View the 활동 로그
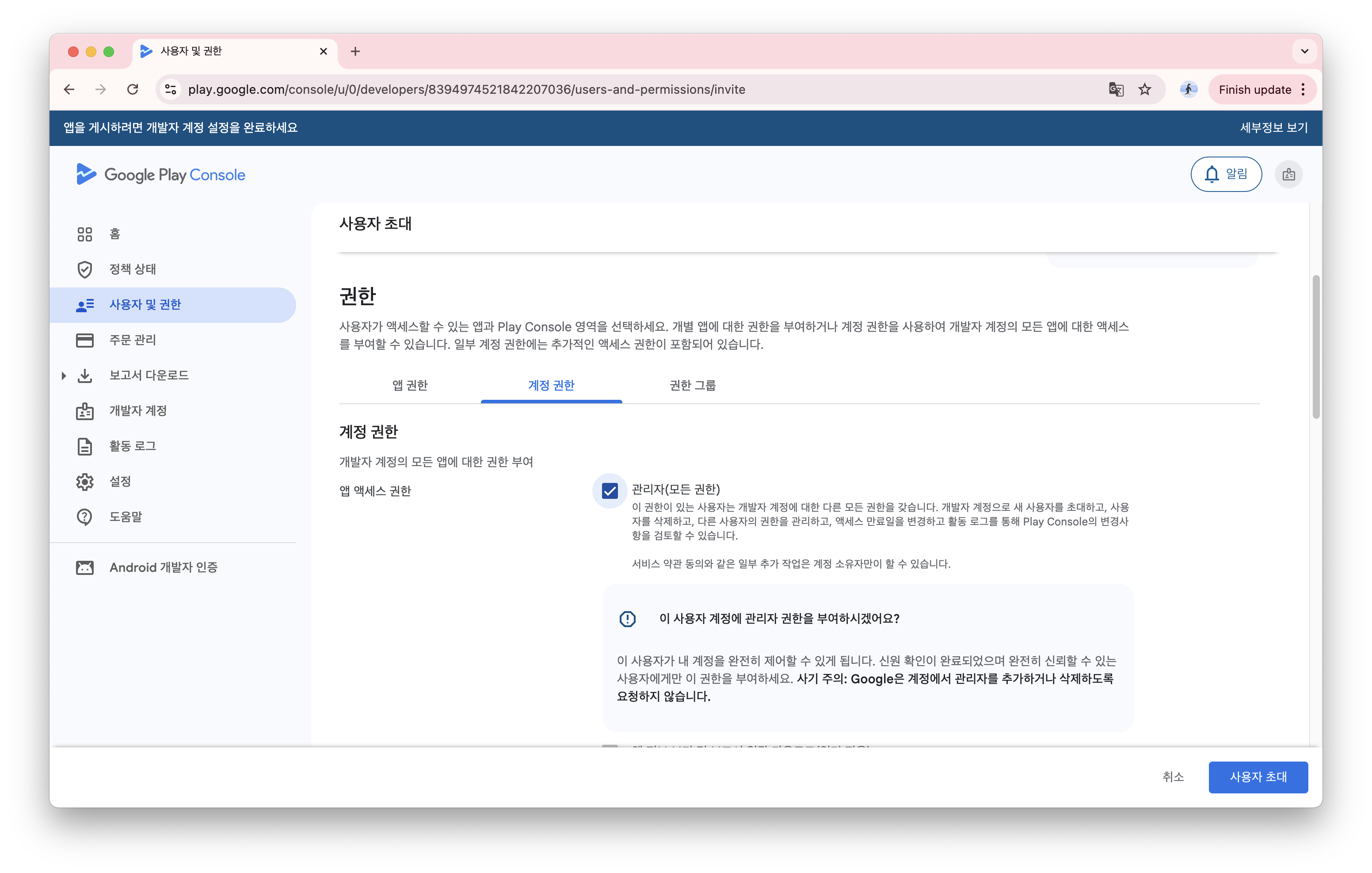Screen dimensions: 1372x873 coord(133,446)
